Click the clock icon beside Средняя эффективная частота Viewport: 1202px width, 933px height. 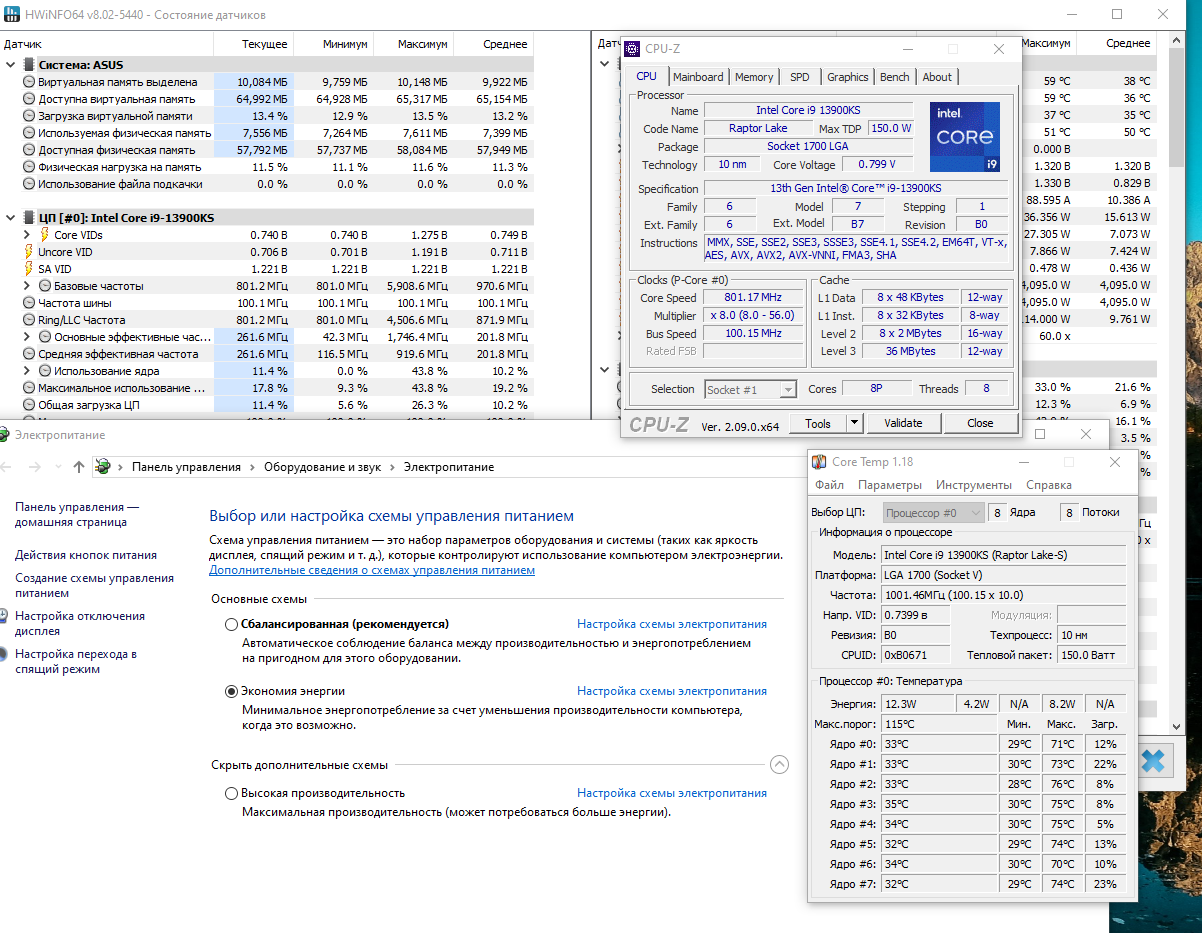coord(29,354)
